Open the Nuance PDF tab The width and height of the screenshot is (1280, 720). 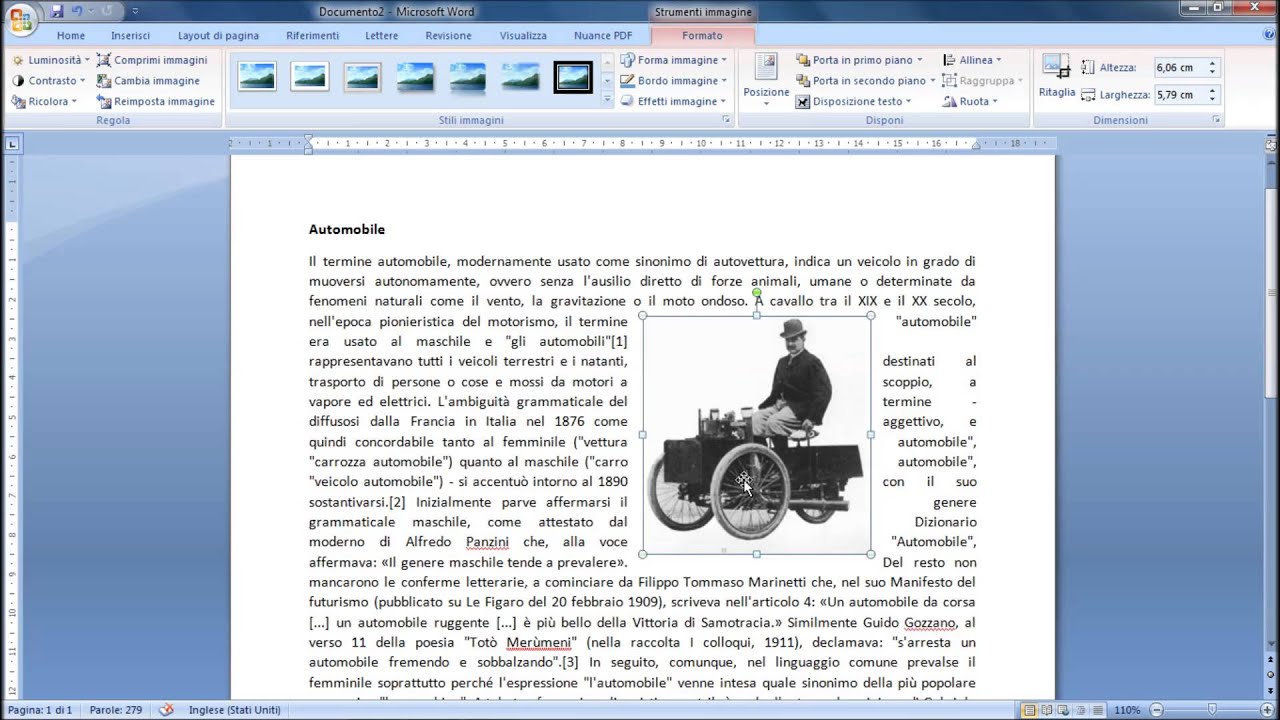click(603, 35)
